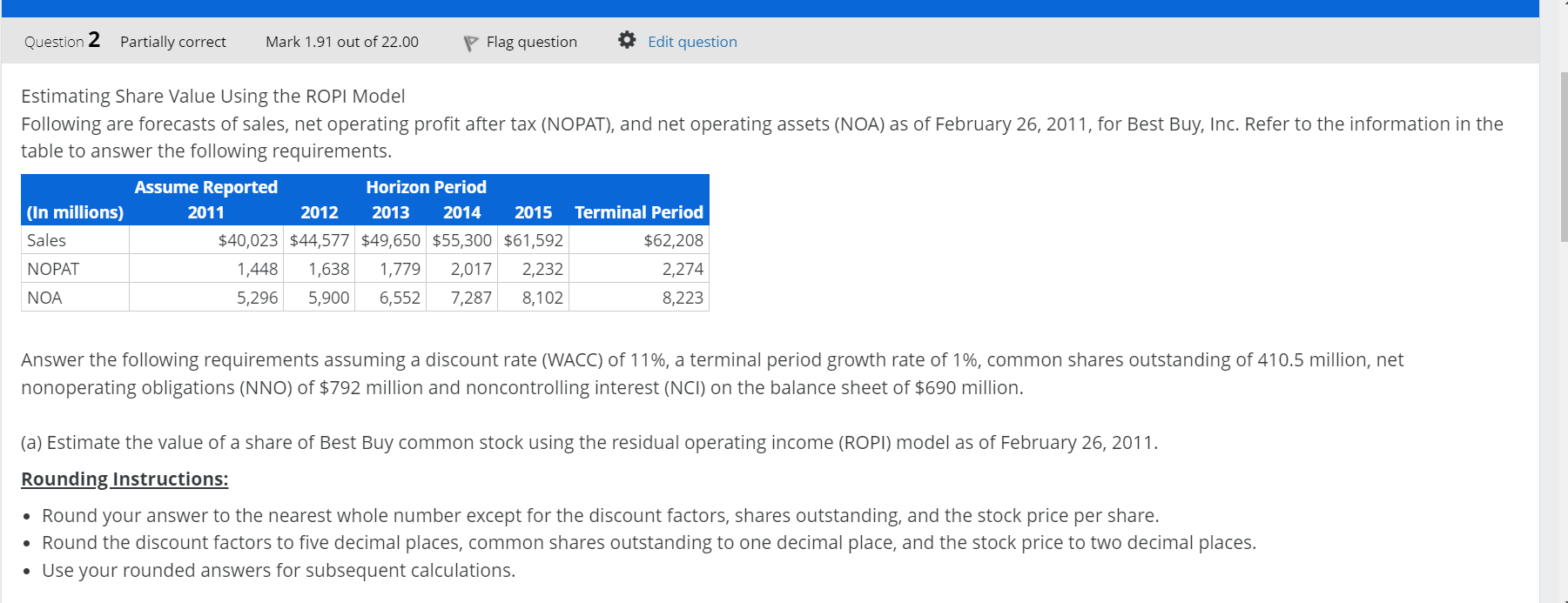
Task: Click the Assume Reported column header
Action: point(206,187)
